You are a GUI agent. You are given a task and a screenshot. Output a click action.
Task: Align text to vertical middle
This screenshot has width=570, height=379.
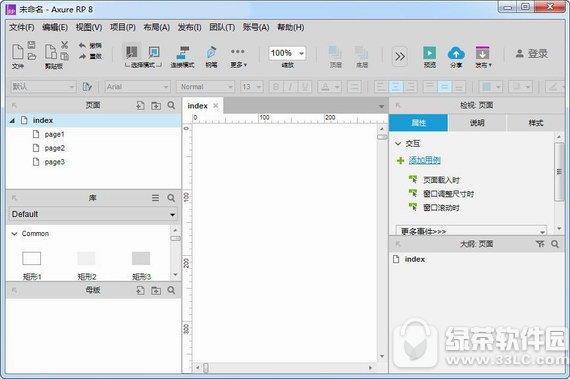coord(444,87)
